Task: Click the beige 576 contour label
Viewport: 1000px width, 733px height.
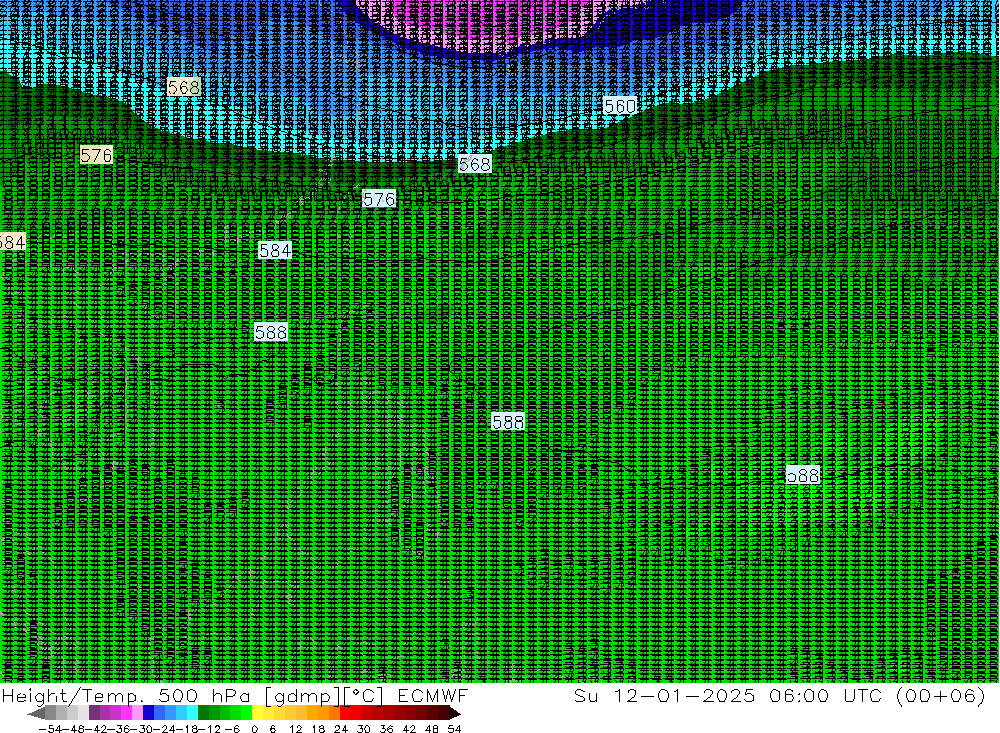Action: (96, 155)
